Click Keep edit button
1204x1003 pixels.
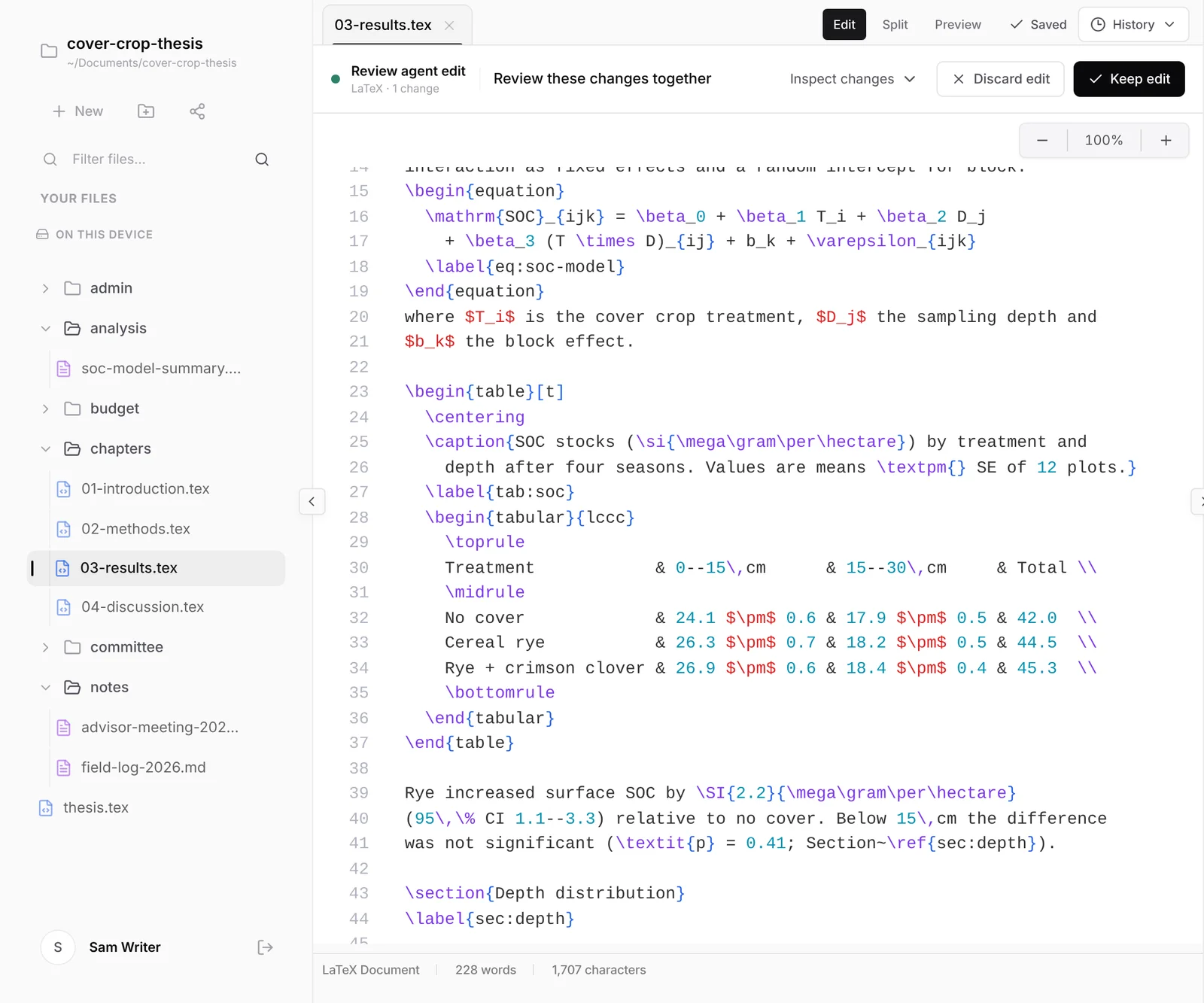point(1129,79)
